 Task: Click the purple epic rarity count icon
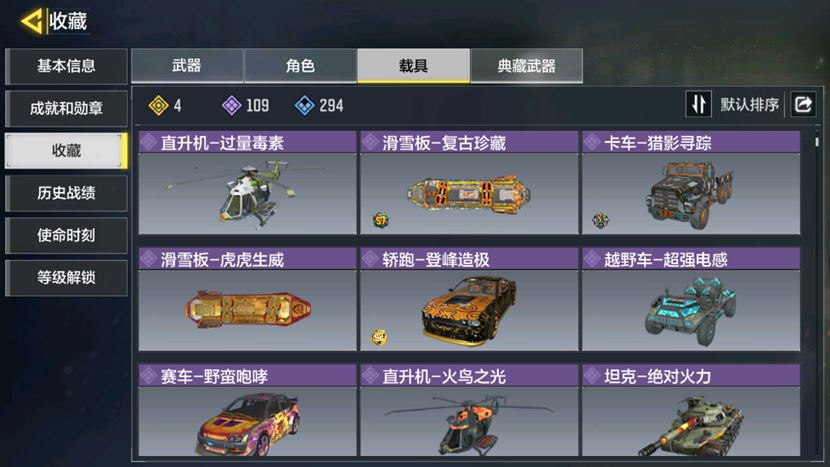click(x=231, y=105)
